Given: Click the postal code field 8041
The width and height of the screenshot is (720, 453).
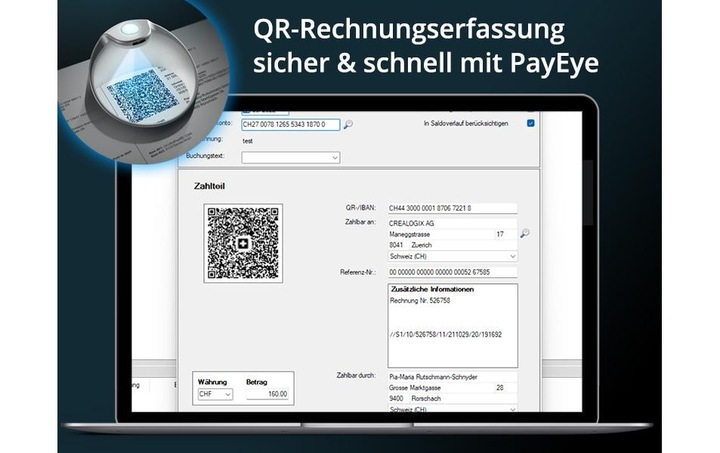Looking at the screenshot, I should click(398, 245).
